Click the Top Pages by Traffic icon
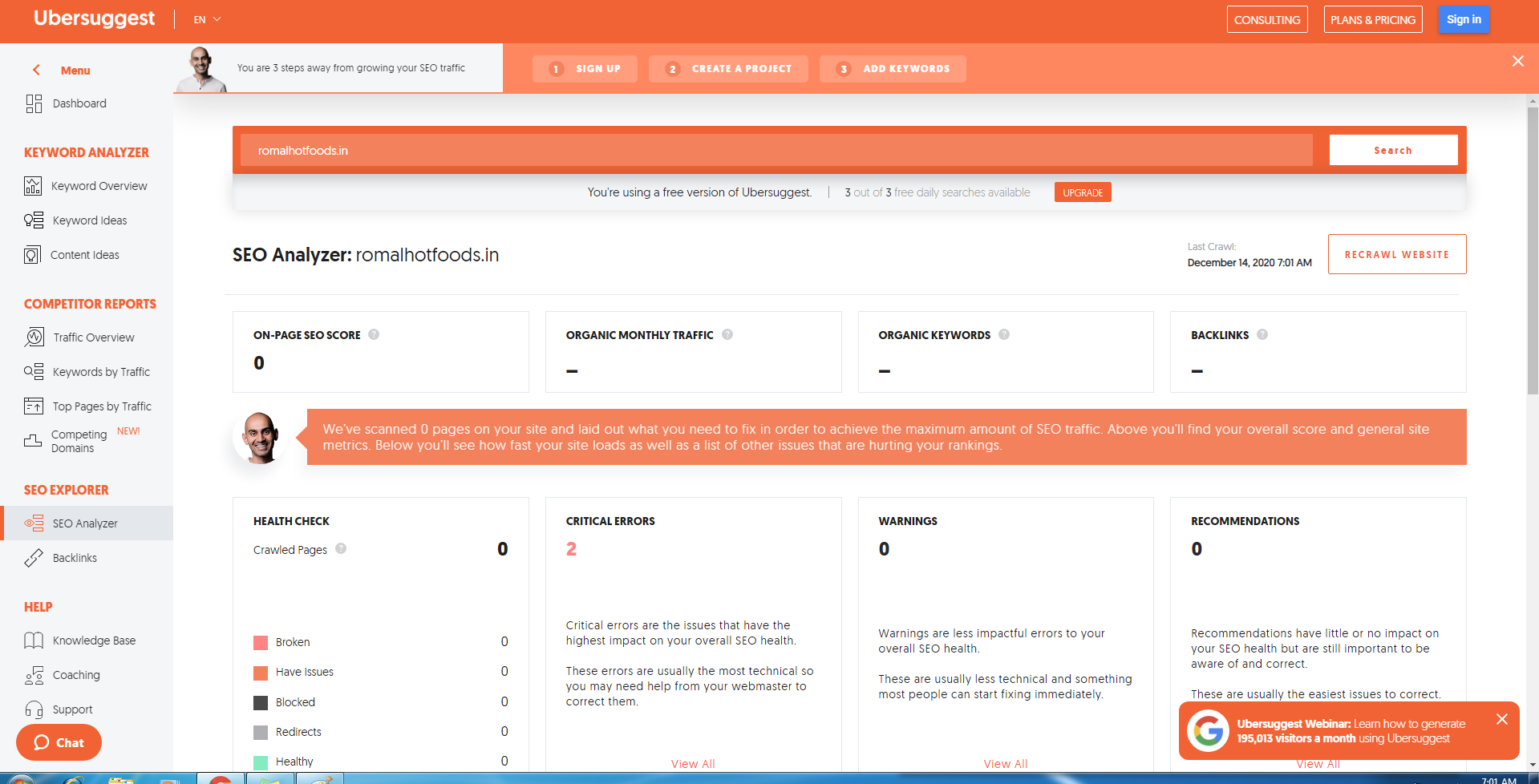This screenshot has height=784, width=1539. tap(34, 406)
